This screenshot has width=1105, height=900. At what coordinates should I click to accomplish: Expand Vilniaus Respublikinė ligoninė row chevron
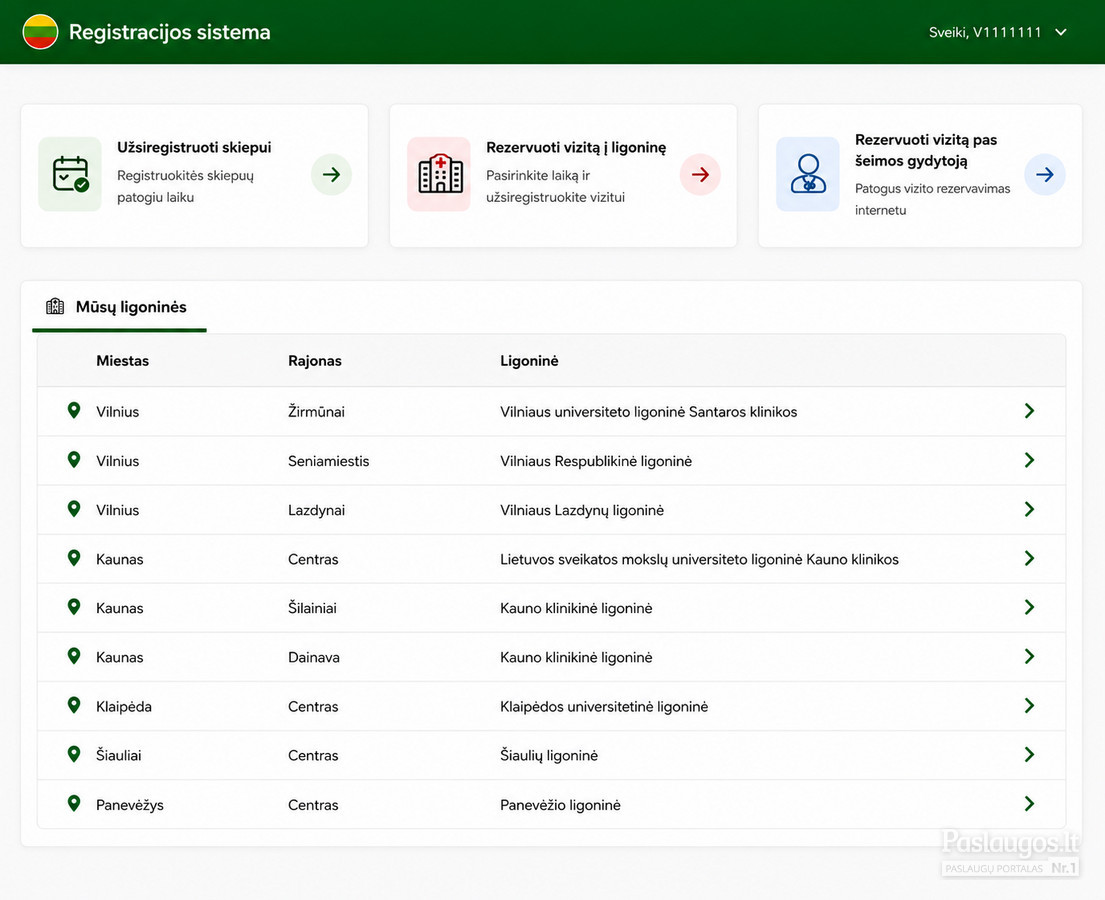[x=1029, y=460]
